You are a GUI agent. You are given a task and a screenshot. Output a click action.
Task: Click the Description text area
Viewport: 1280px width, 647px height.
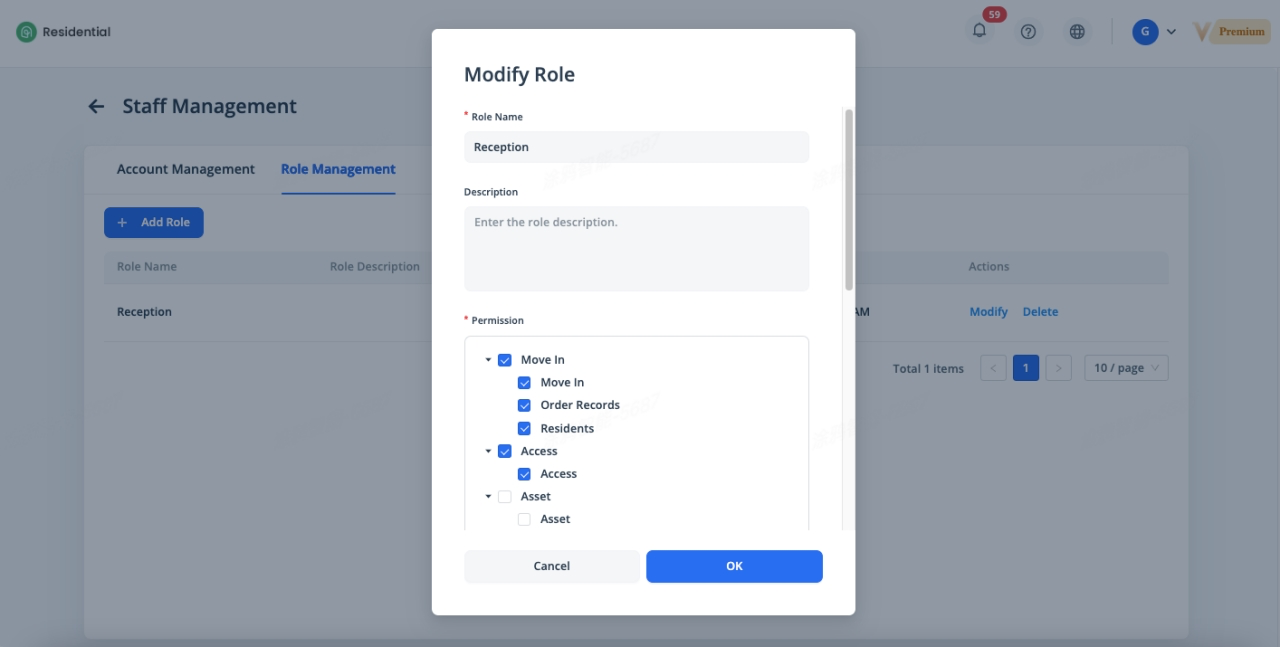point(636,248)
